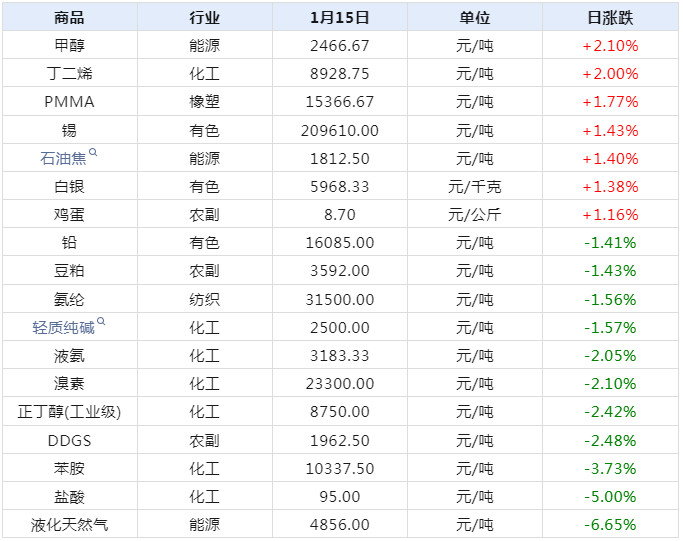Select the 95.00 price for 盐酸
The width and height of the screenshot is (683, 541).
pos(340,497)
